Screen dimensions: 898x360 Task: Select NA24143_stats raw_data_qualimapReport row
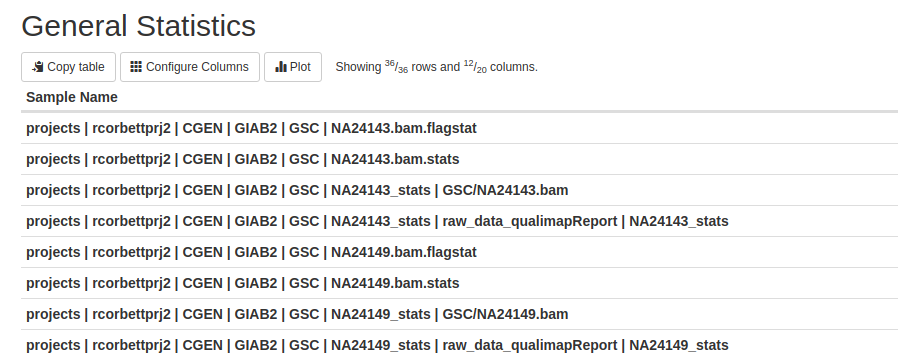point(459,221)
